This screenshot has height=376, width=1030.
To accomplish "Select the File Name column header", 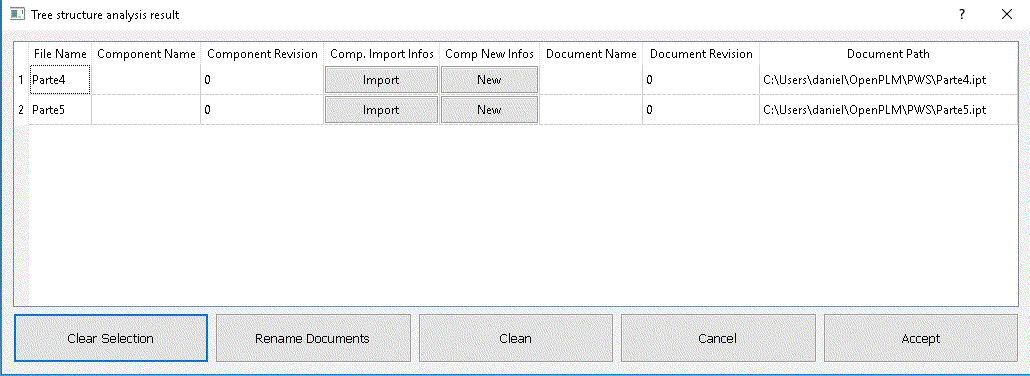I will click(x=60, y=54).
